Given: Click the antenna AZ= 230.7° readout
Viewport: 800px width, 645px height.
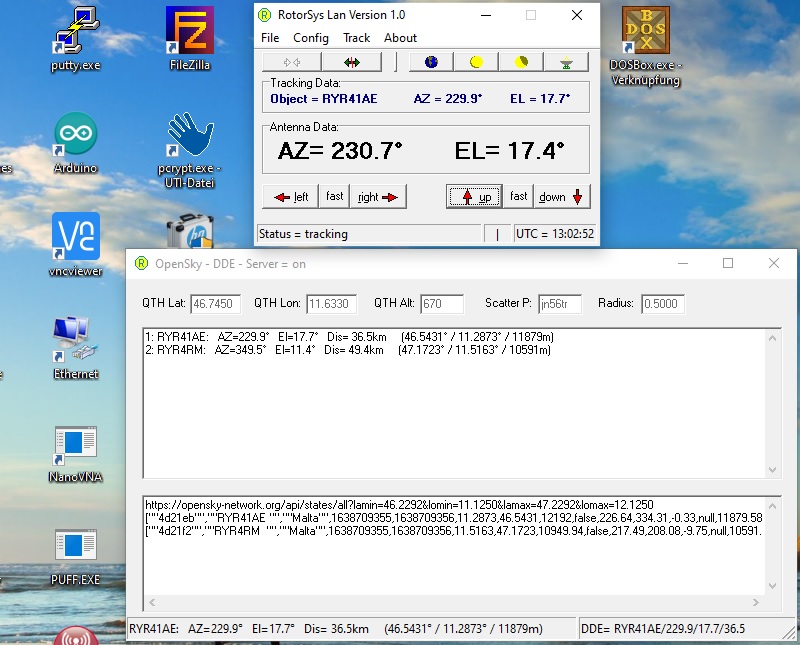Looking at the screenshot, I should coord(340,151).
